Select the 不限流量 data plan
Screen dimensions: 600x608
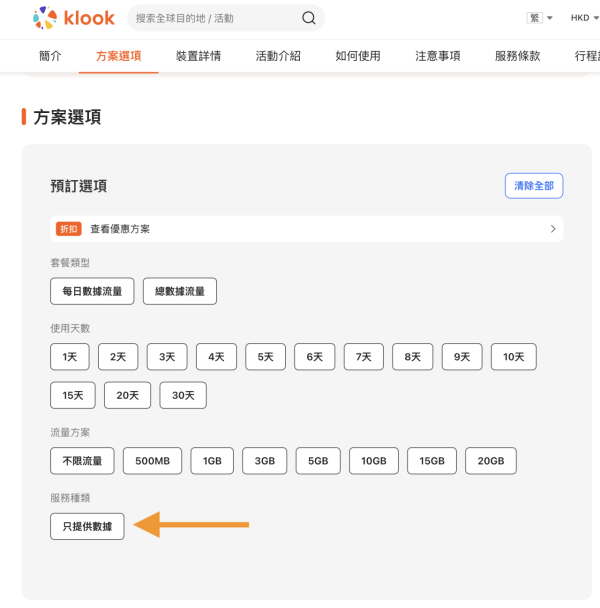(x=82, y=461)
